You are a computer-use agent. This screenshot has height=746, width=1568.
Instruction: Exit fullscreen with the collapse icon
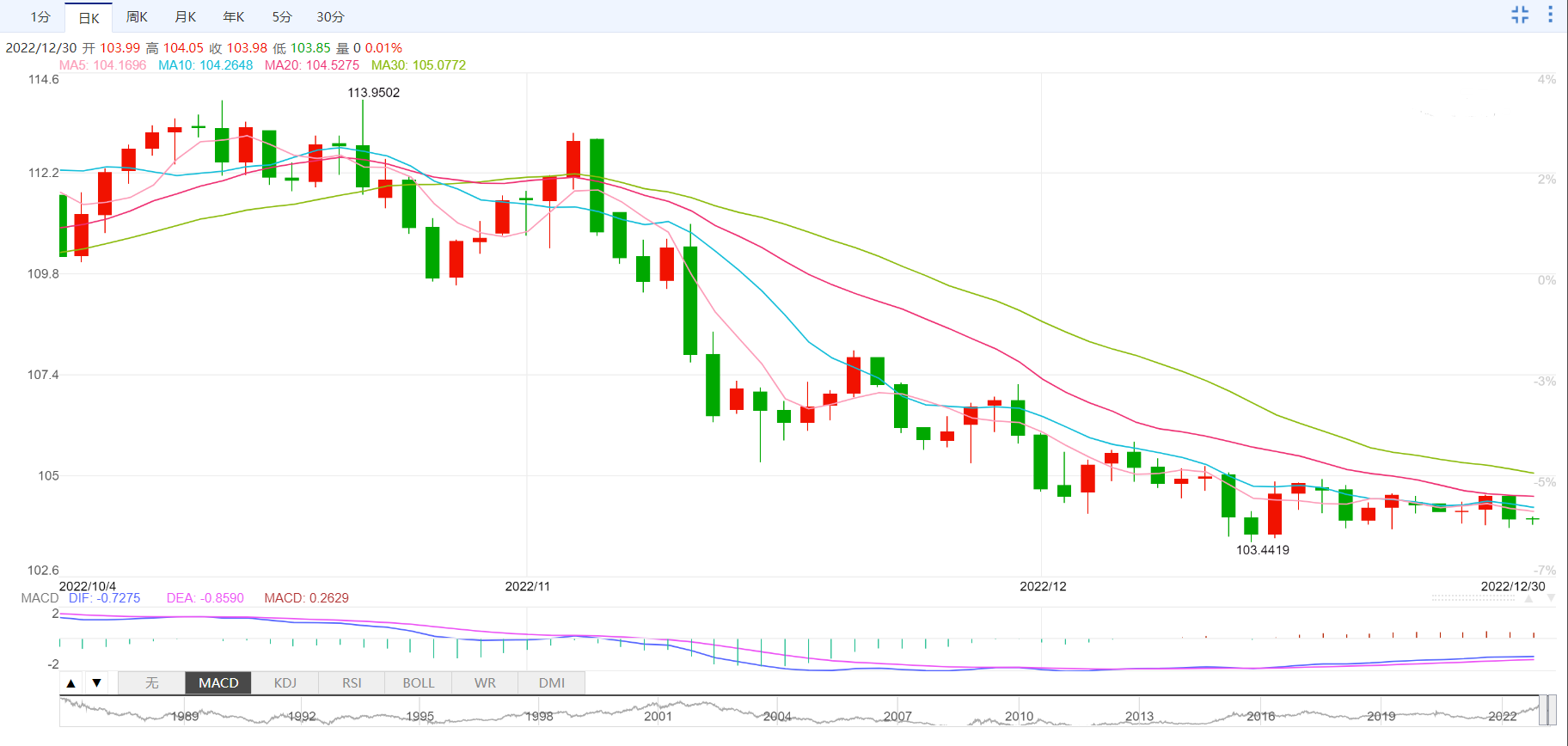click(1520, 15)
